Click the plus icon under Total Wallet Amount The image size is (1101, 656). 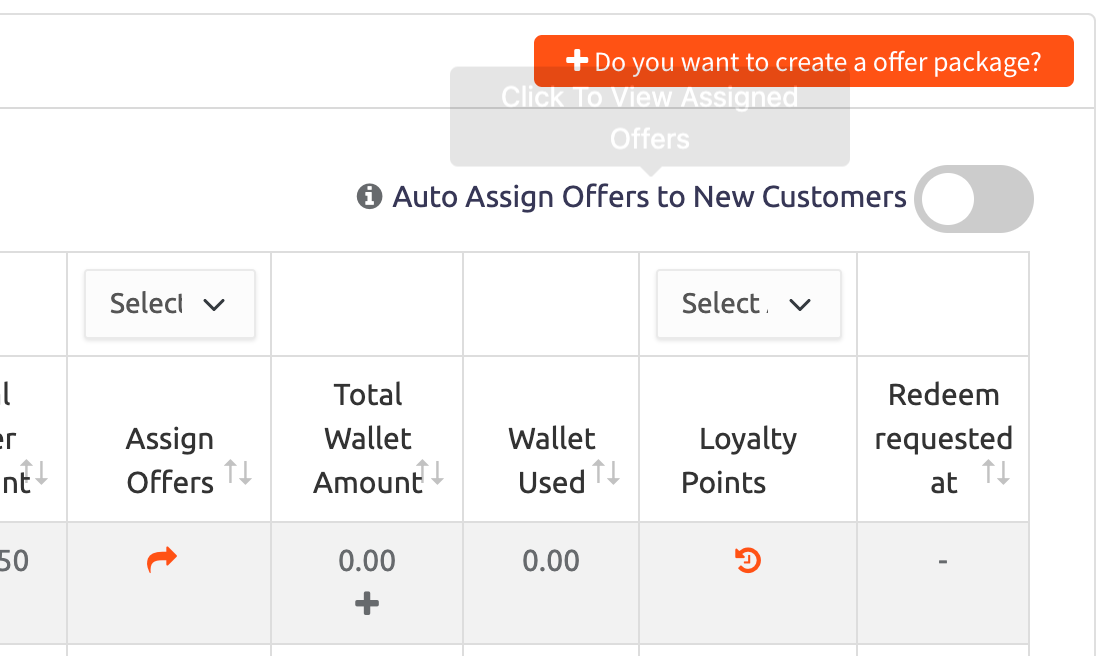(x=367, y=603)
